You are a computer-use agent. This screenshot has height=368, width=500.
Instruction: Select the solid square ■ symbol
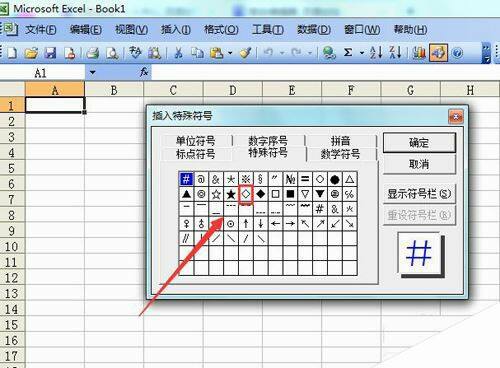click(290, 194)
